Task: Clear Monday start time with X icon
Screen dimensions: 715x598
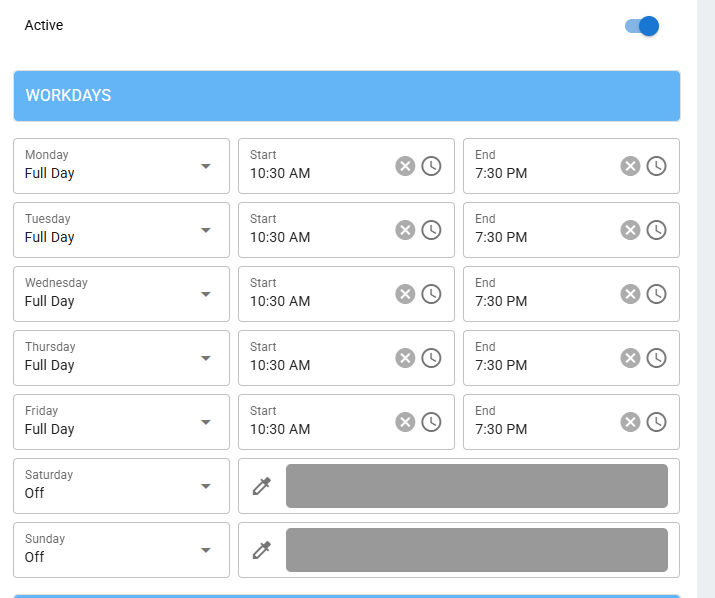Action: [405, 166]
